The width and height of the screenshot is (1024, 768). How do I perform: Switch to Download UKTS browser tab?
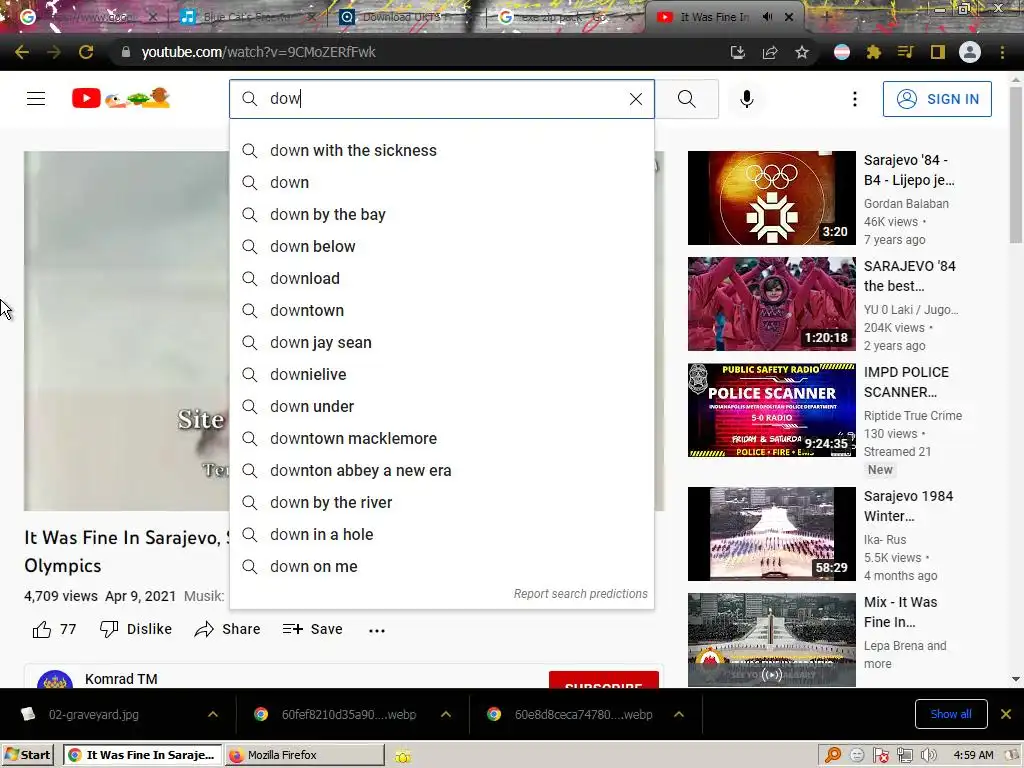[405, 17]
